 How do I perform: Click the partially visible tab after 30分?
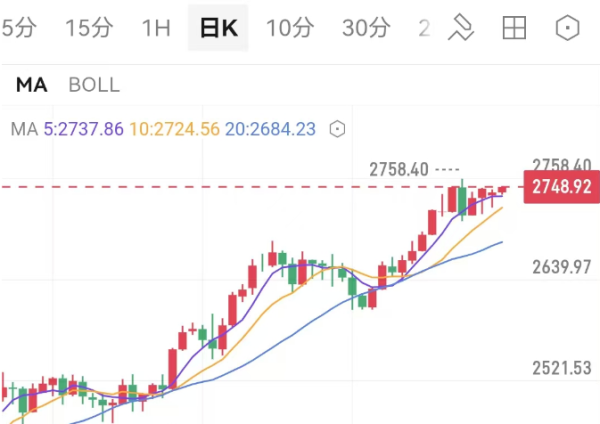pyautogui.click(x=424, y=28)
